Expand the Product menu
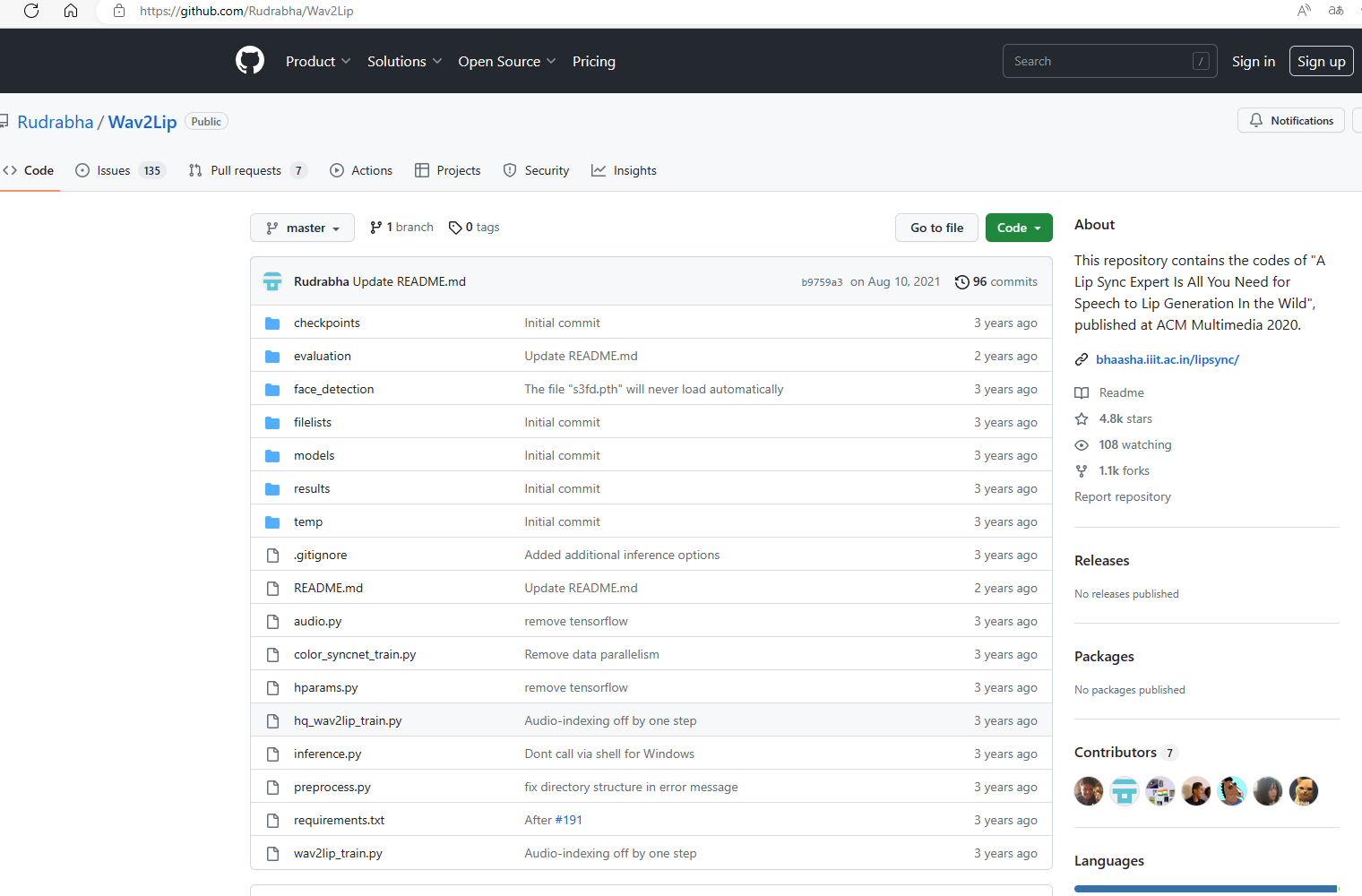The width and height of the screenshot is (1362, 896). tap(318, 61)
